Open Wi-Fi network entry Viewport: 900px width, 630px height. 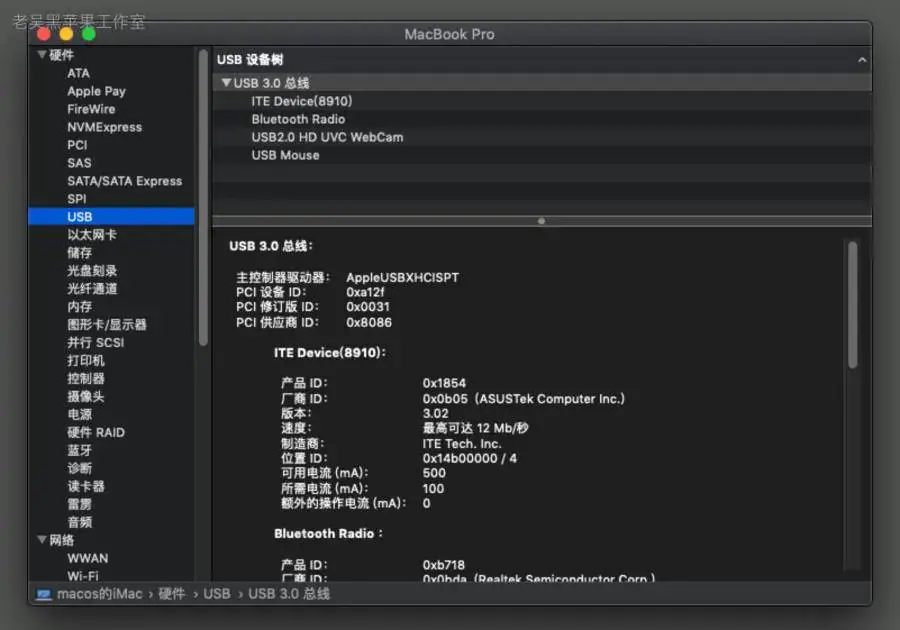tap(83, 575)
